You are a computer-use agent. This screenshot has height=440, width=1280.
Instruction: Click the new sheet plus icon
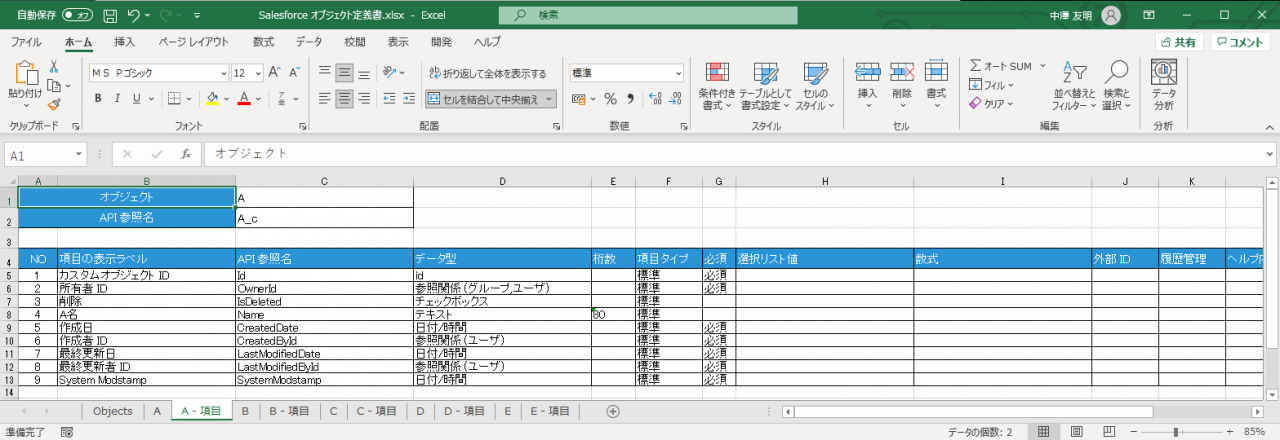coord(613,411)
